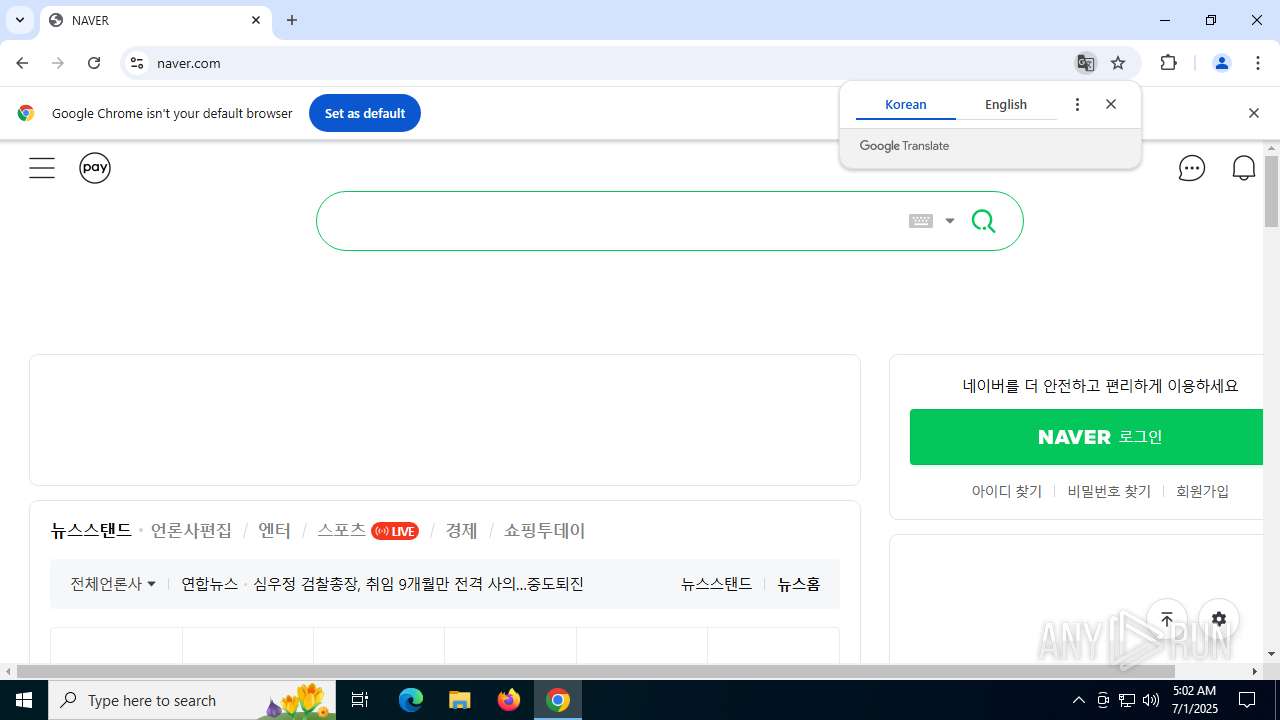Image resolution: width=1280 pixels, height=720 pixels.
Task: Open the Naver Pay icon
Action: pos(95,168)
